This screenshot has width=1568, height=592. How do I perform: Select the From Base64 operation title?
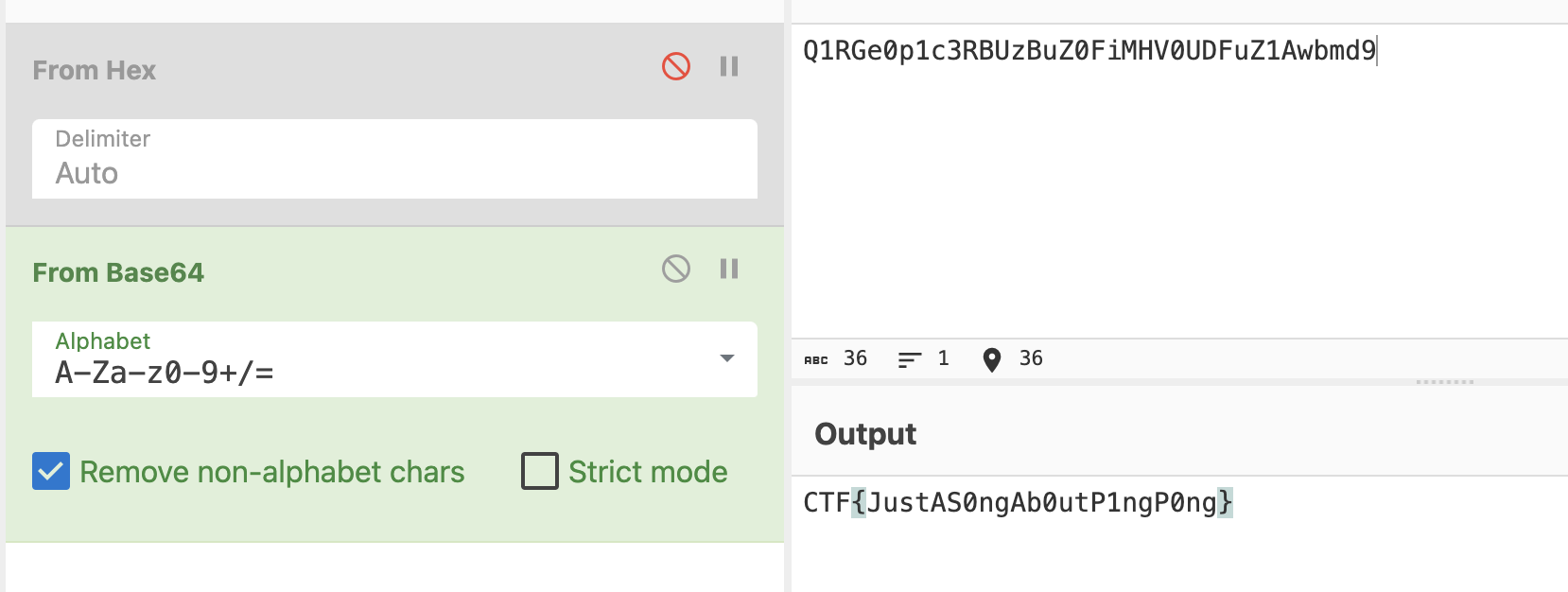click(118, 272)
